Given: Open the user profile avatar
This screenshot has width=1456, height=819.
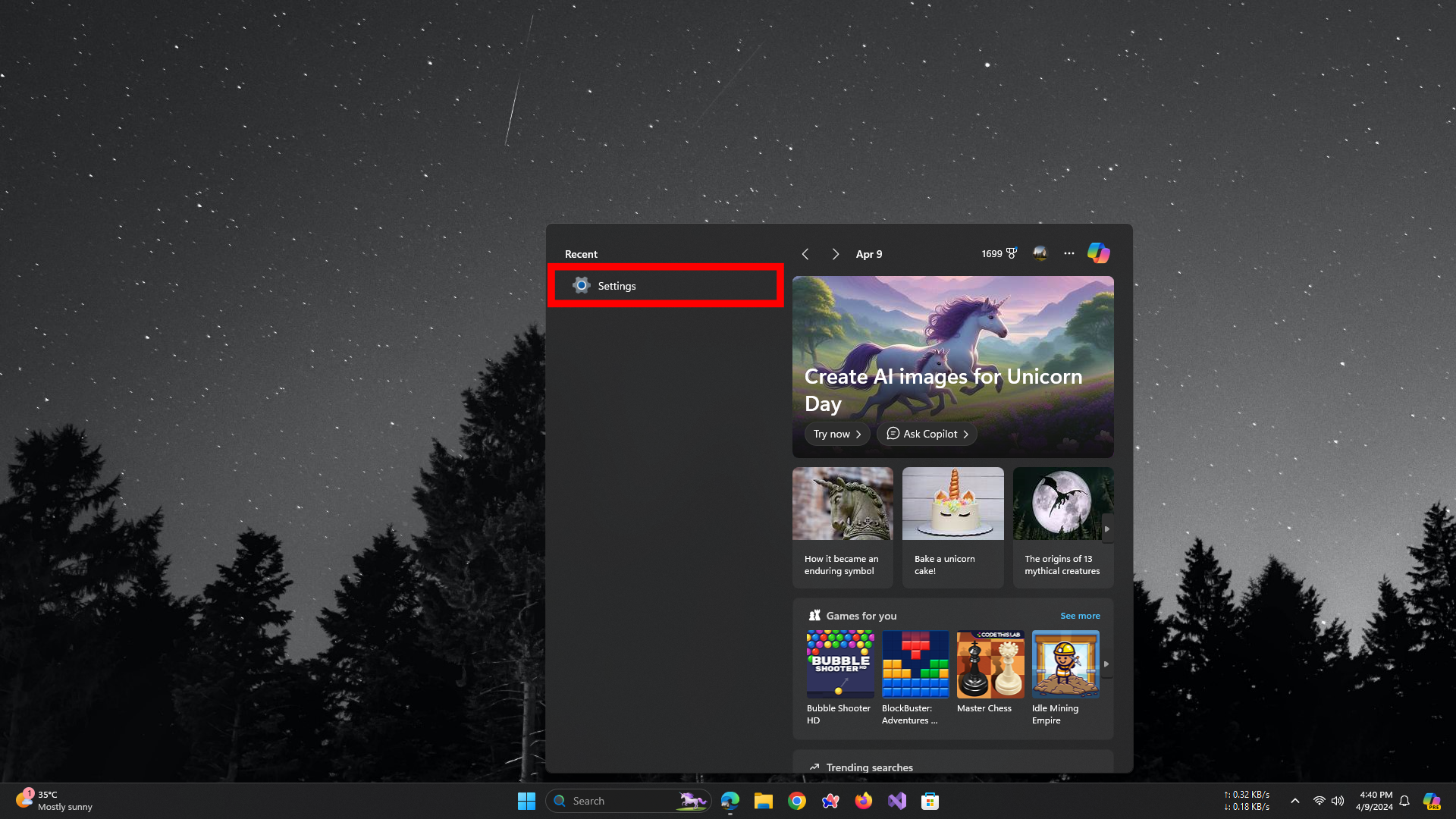Looking at the screenshot, I should point(1040,253).
